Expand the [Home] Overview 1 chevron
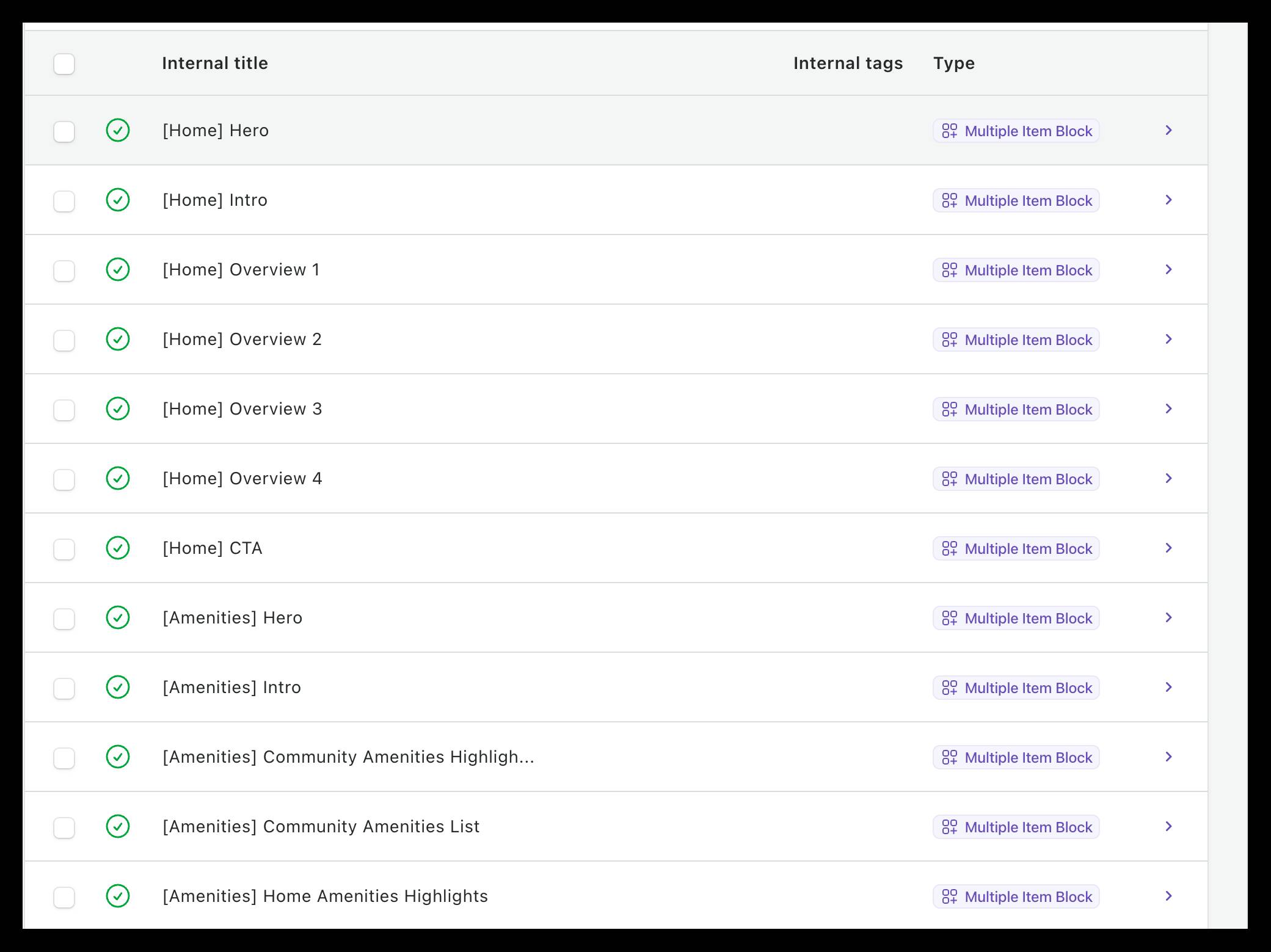Screen dimensions: 1271x952 click(1168, 269)
